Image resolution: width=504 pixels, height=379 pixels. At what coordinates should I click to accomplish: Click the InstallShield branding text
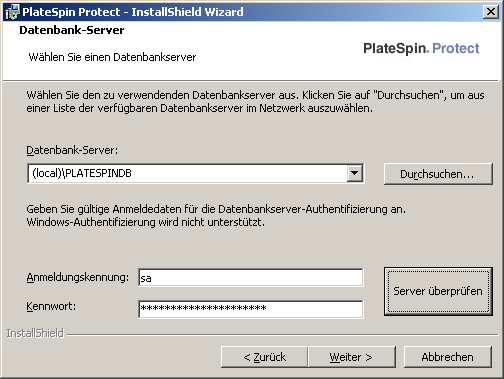point(35,333)
